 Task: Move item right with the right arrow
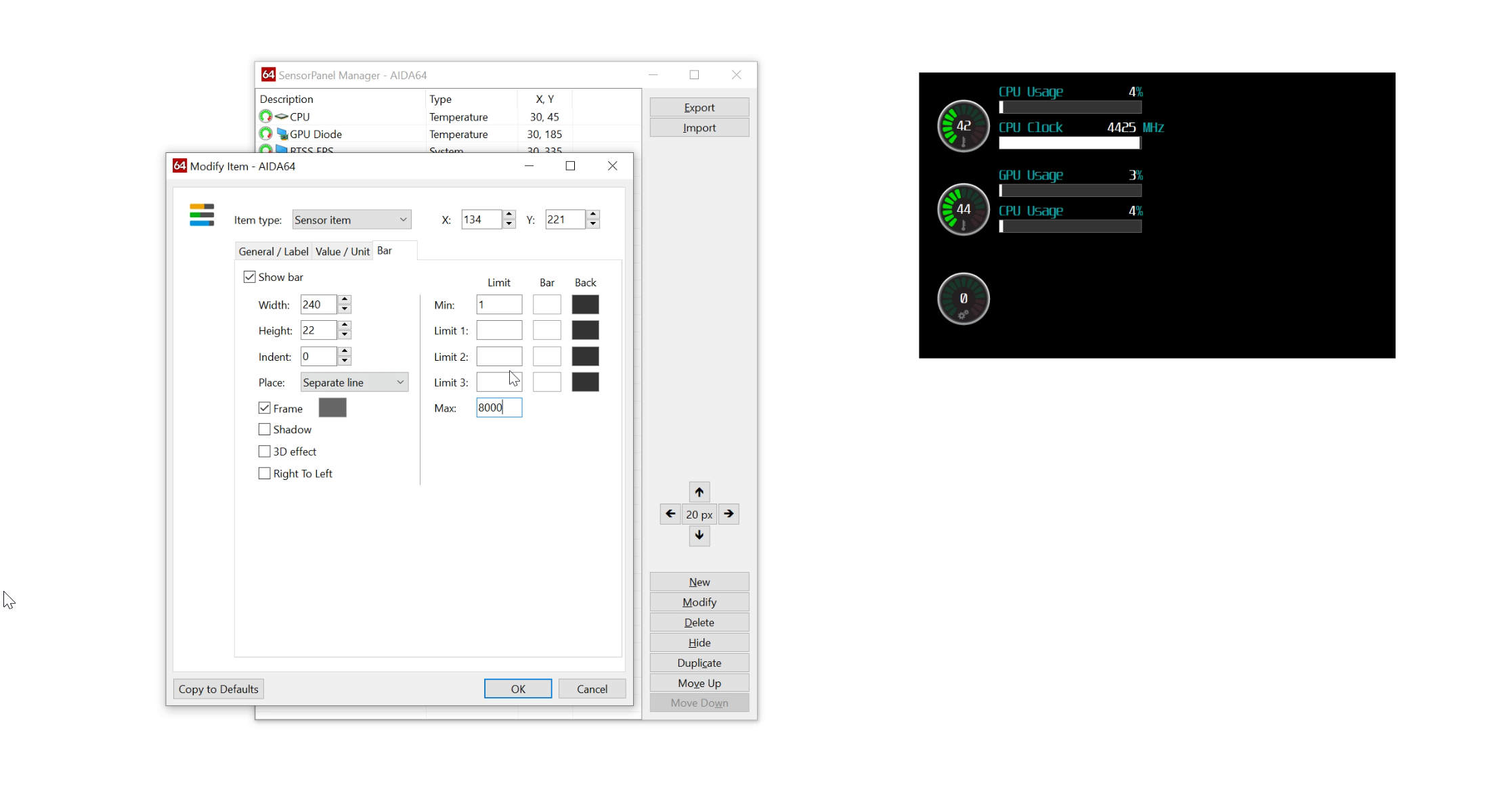click(729, 514)
